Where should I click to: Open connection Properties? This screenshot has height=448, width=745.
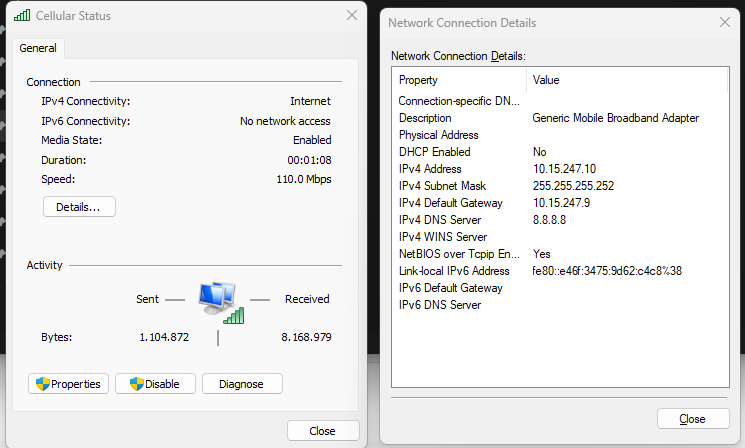tap(68, 384)
